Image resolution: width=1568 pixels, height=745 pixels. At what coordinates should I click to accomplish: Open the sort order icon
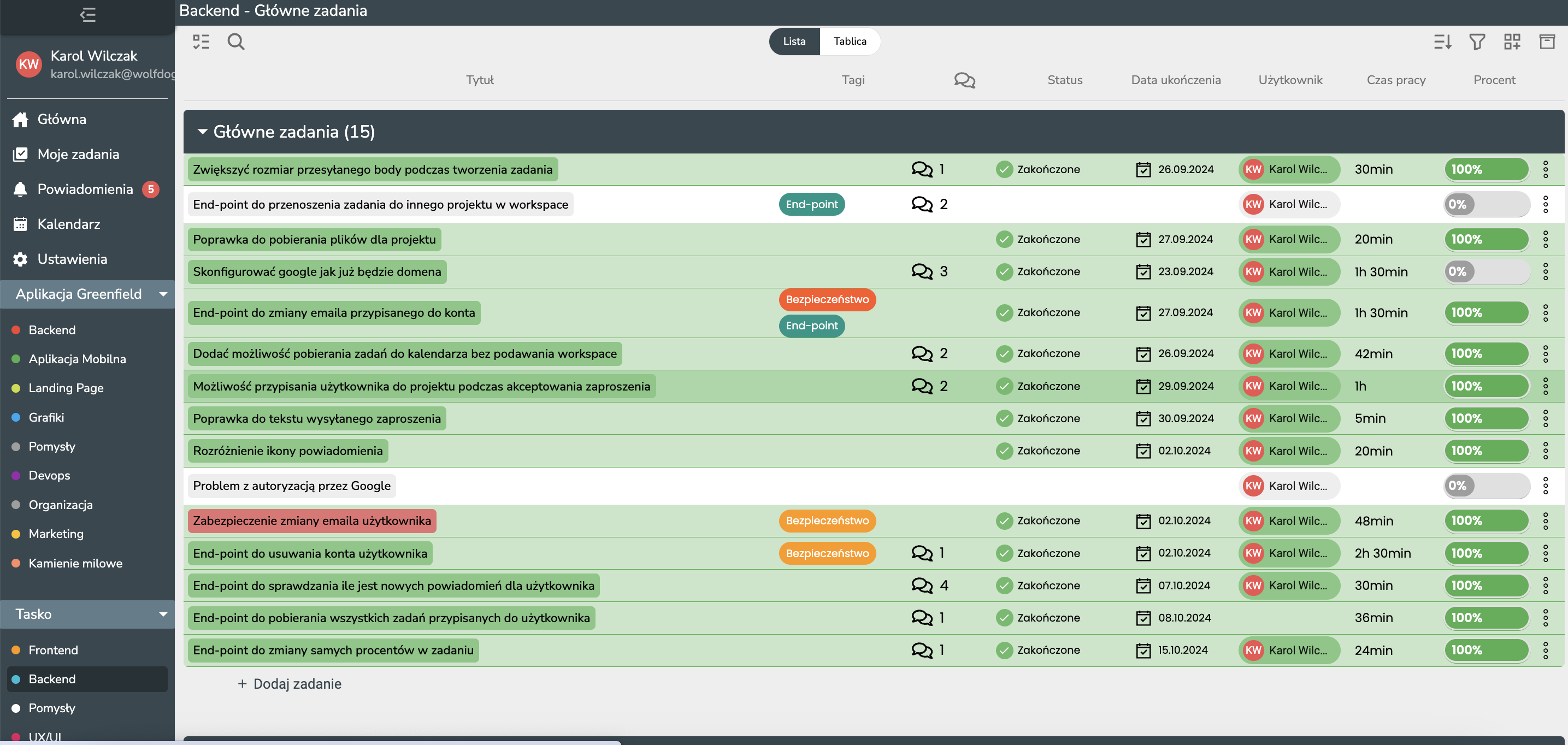click(x=1442, y=42)
